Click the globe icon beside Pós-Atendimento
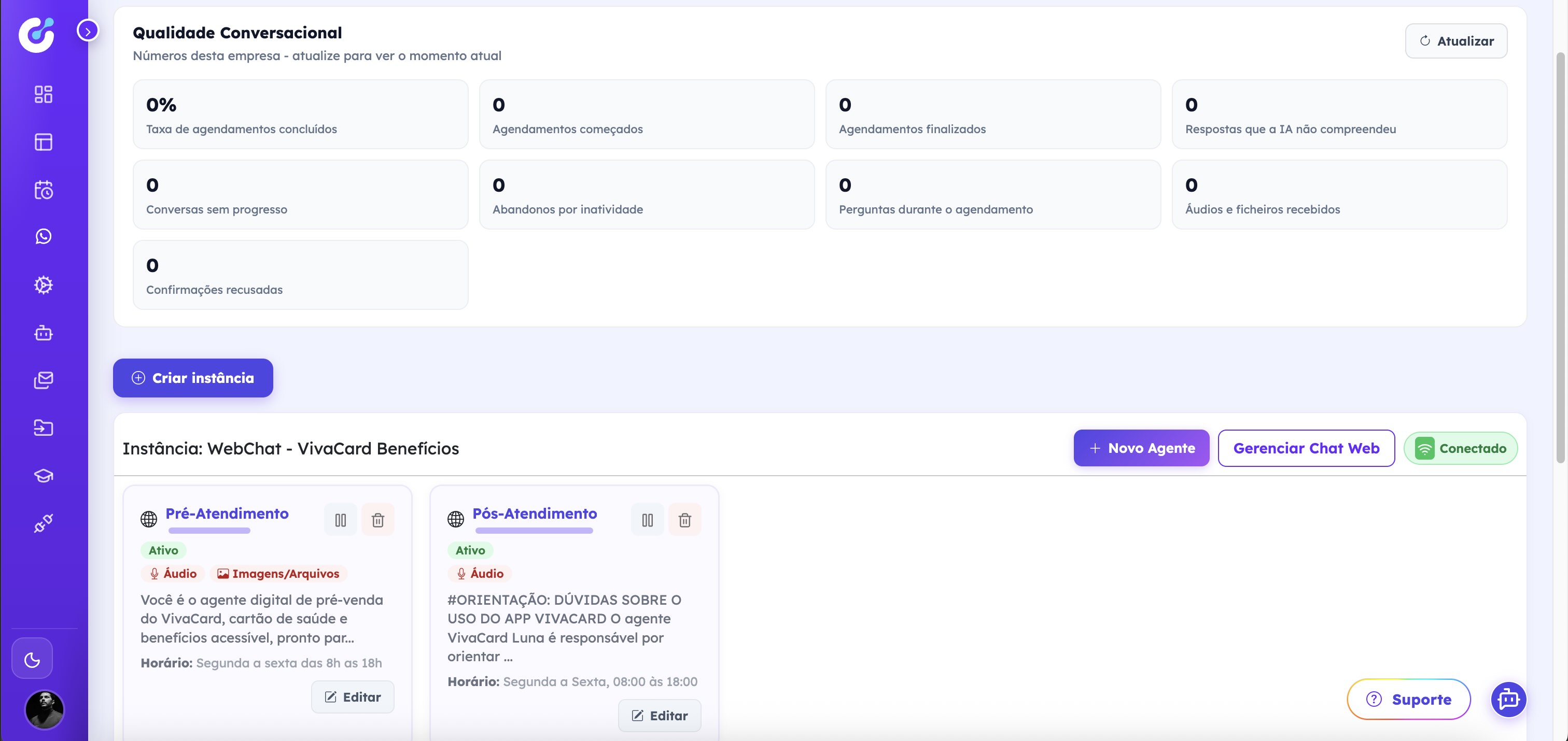Viewport: 1568px width, 741px height. (x=456, y=519)
